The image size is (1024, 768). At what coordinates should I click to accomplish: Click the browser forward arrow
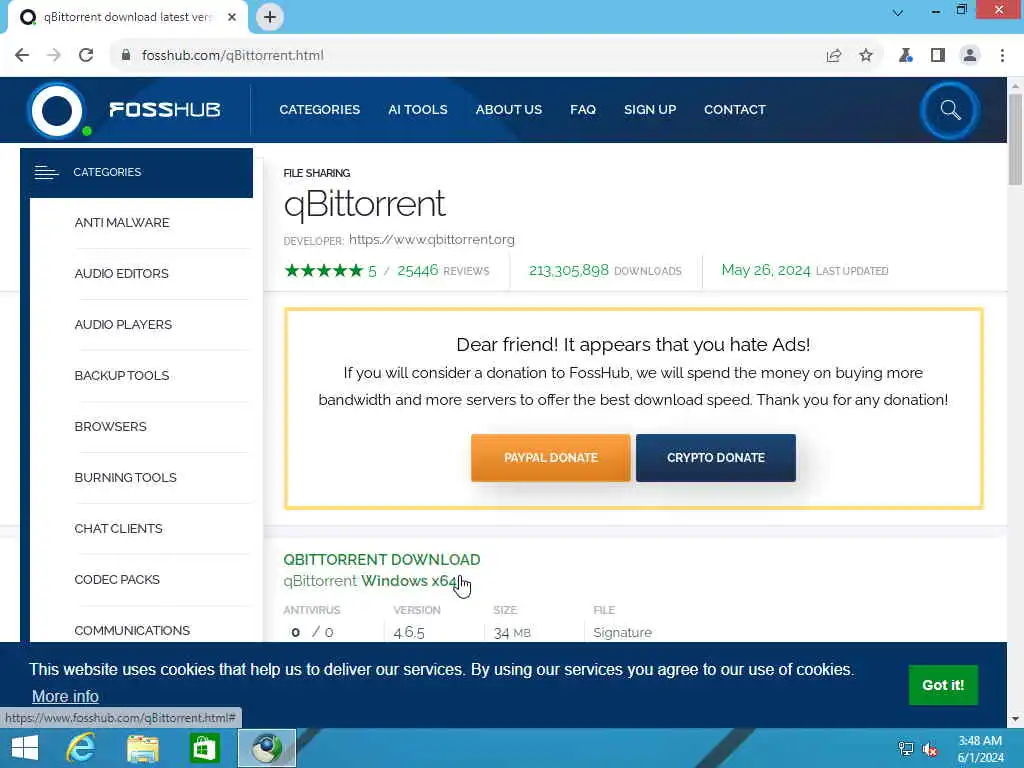(x=54, y=56)
